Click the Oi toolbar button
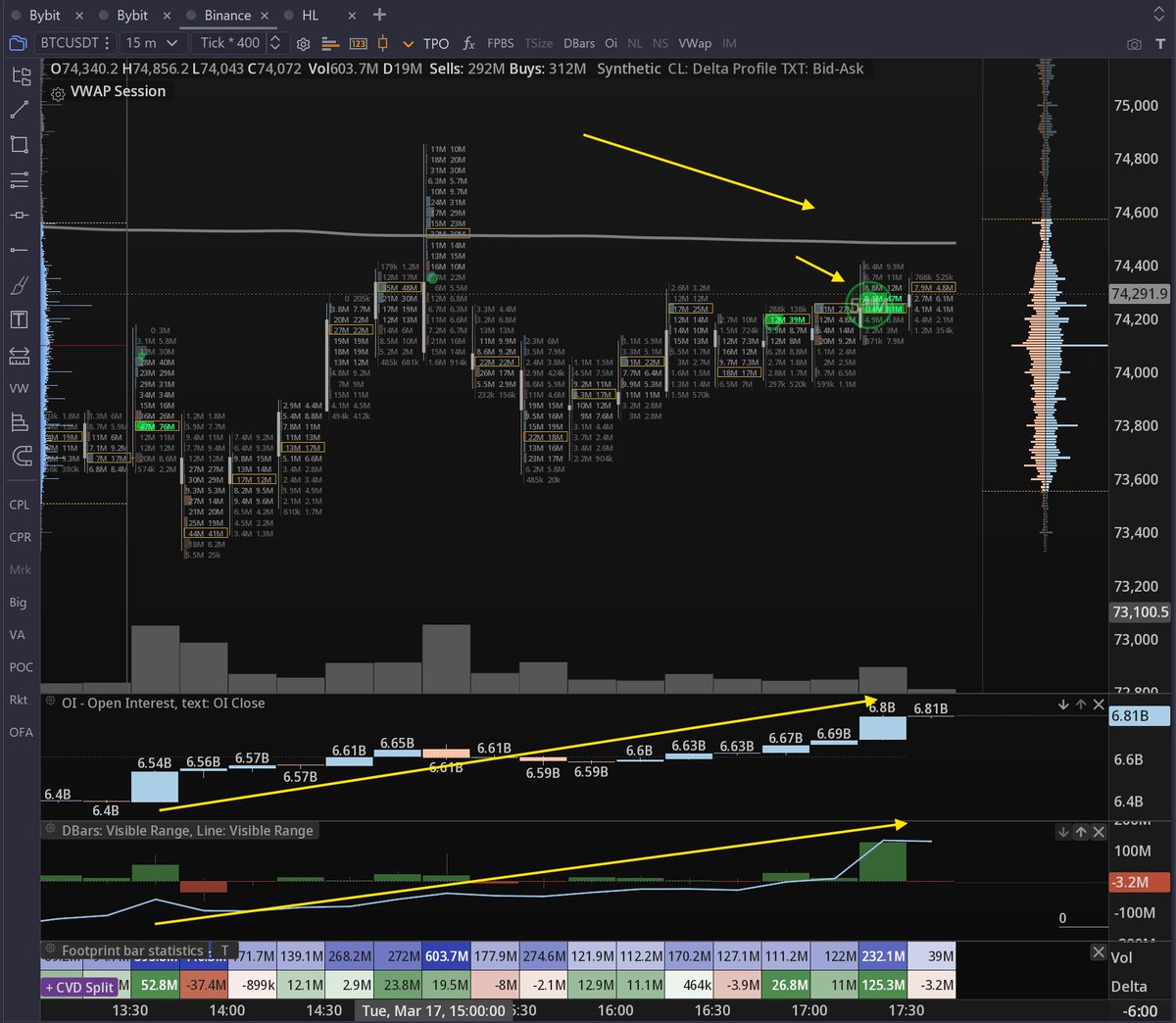This screenshot has width=1176, height=1023. coord(611,43)
